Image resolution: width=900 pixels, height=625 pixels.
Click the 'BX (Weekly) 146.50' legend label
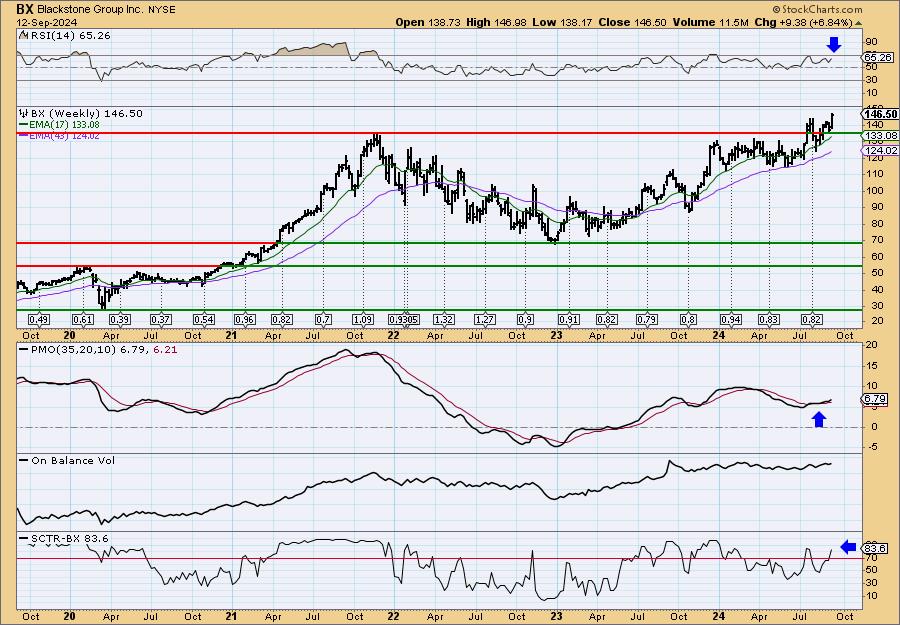(x=86, y=114)
